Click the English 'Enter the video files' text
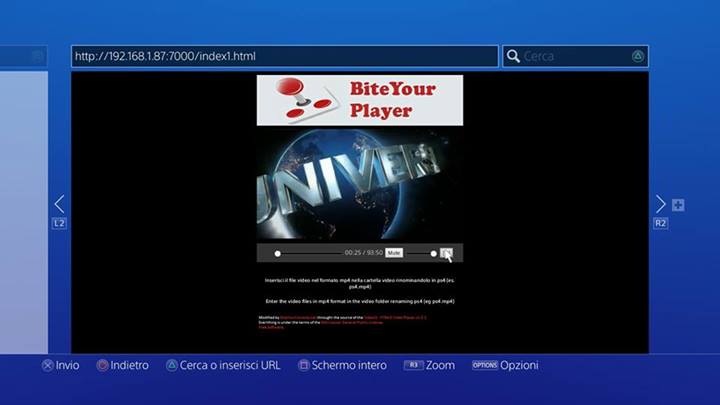Screen dimensions: 720x405 360,301
